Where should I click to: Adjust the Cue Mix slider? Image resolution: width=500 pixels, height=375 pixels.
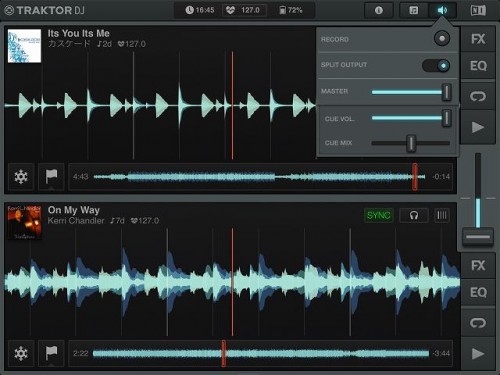pos(411,143)
